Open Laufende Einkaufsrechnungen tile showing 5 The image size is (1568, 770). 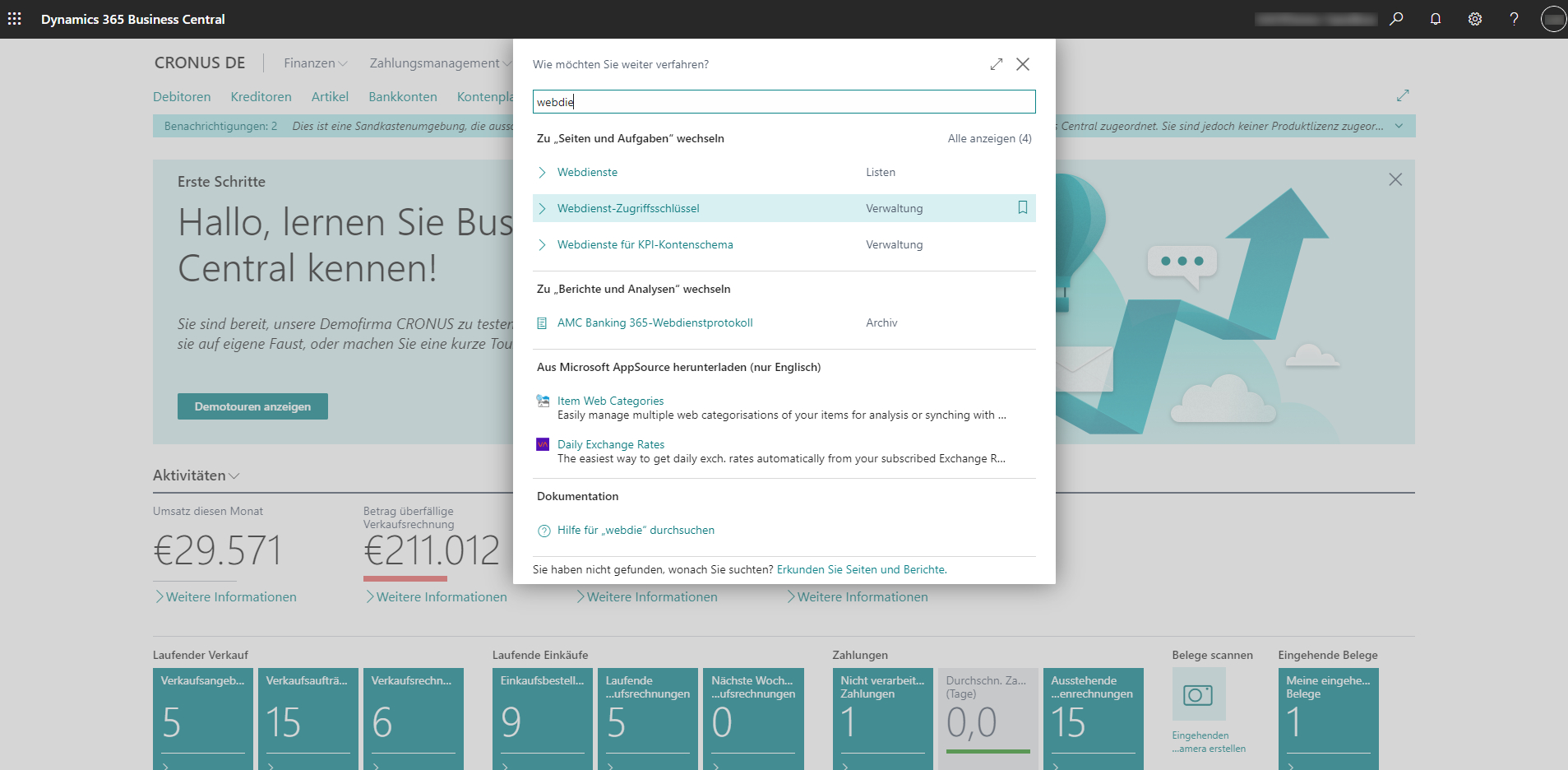[648, 718]
